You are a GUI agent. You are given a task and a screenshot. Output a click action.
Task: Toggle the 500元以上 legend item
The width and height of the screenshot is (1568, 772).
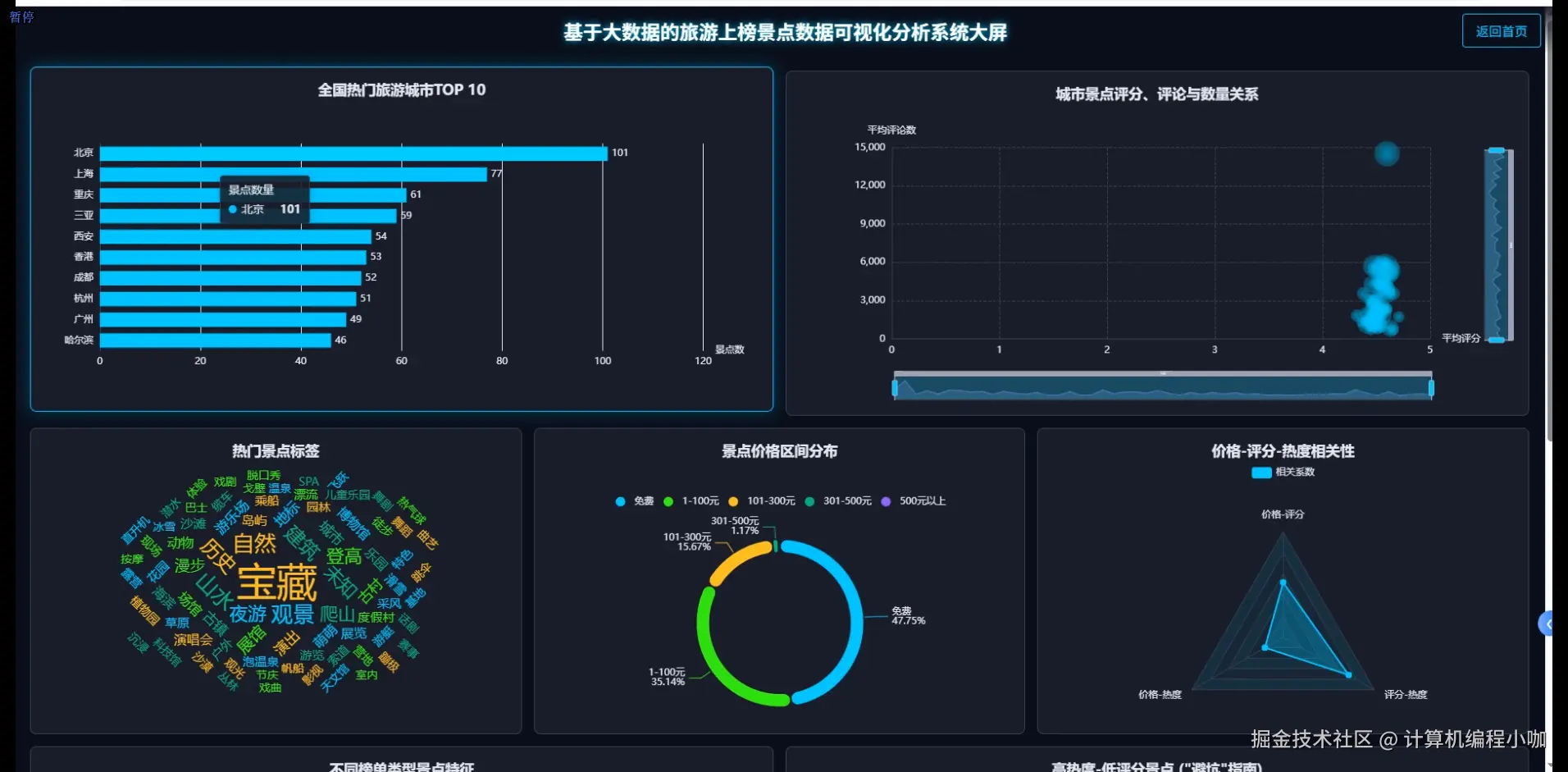click(x=913, y=501)
